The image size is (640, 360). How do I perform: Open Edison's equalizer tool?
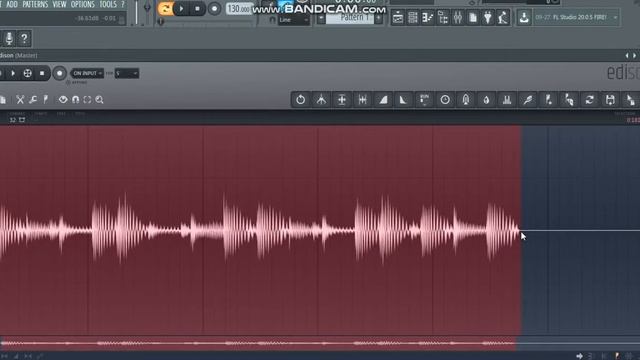(507, 100)
